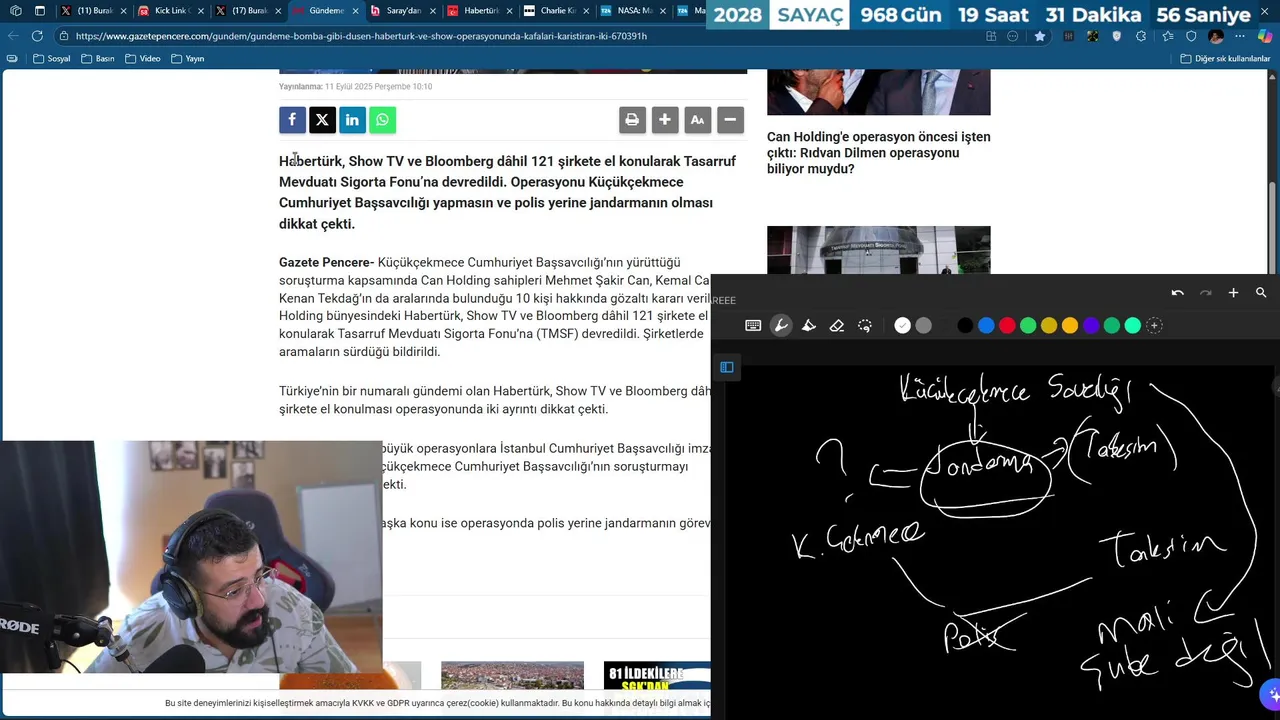Decrease article font size with minus button
The image size is (1280, 720).
tap(731, 120)
